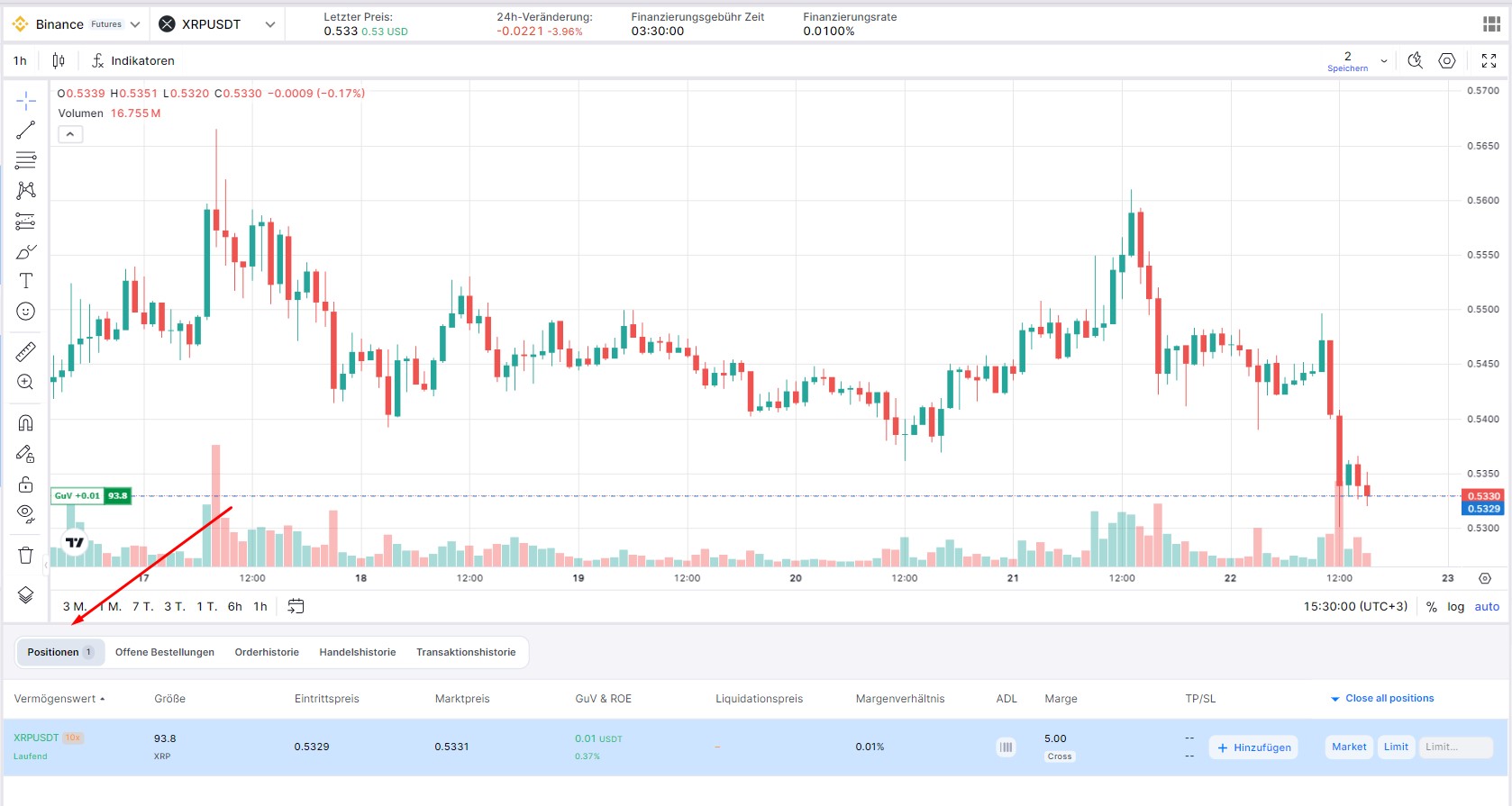Click the TradingView logo on the chart
1512x806 pixels.
coord(75,542)
